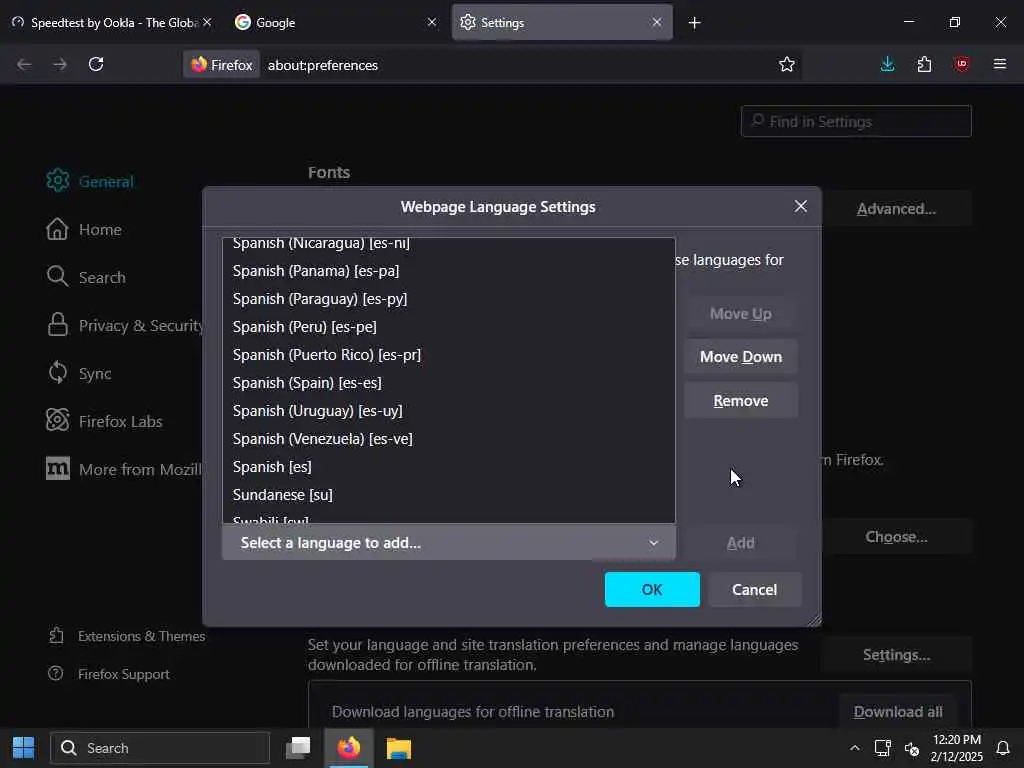Click the Forward navigation arrow
The image size is (1024, 768).
click(60, 64)
